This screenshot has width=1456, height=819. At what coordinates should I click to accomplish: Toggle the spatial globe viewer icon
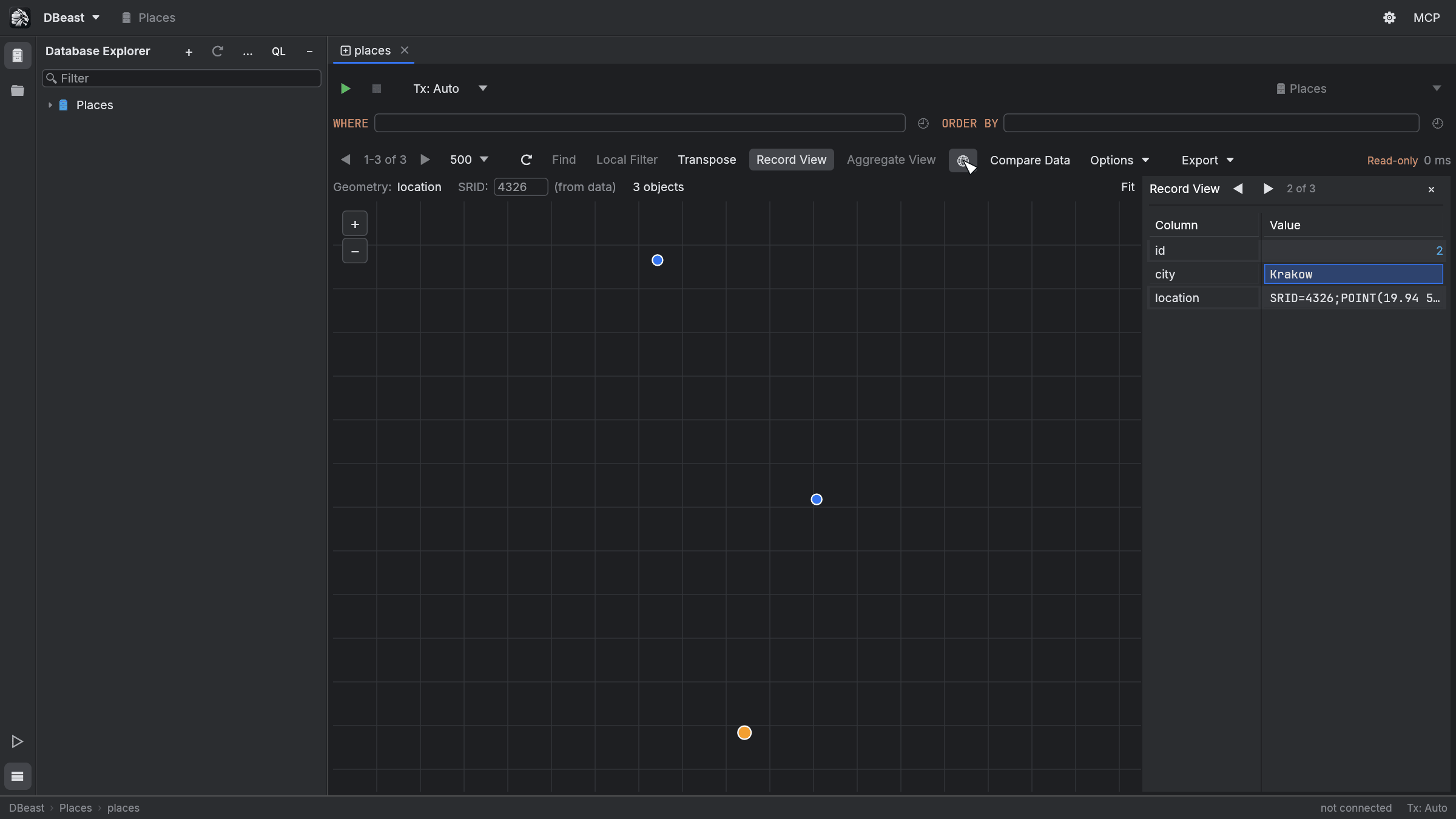(963, 160)
